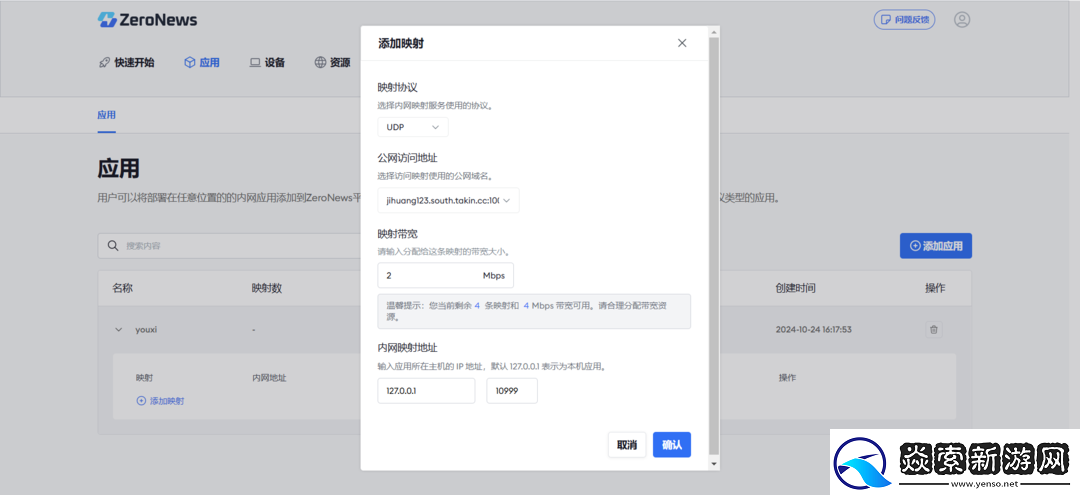Collapse the youxi row chevron
1080x495 pixels.
pyautogui.click(x=118, y=330)
